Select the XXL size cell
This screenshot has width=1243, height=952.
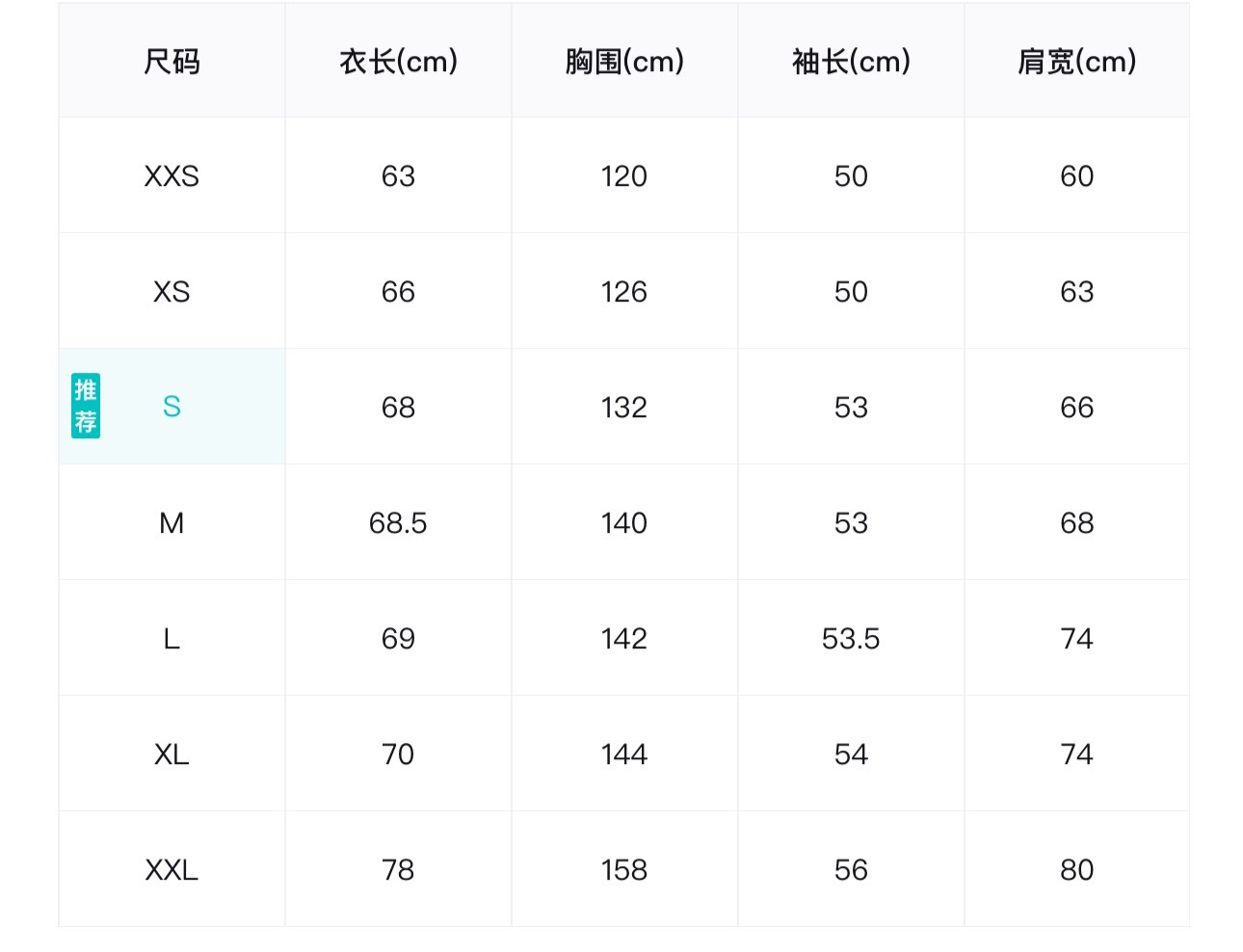click(x=172, y=870)
